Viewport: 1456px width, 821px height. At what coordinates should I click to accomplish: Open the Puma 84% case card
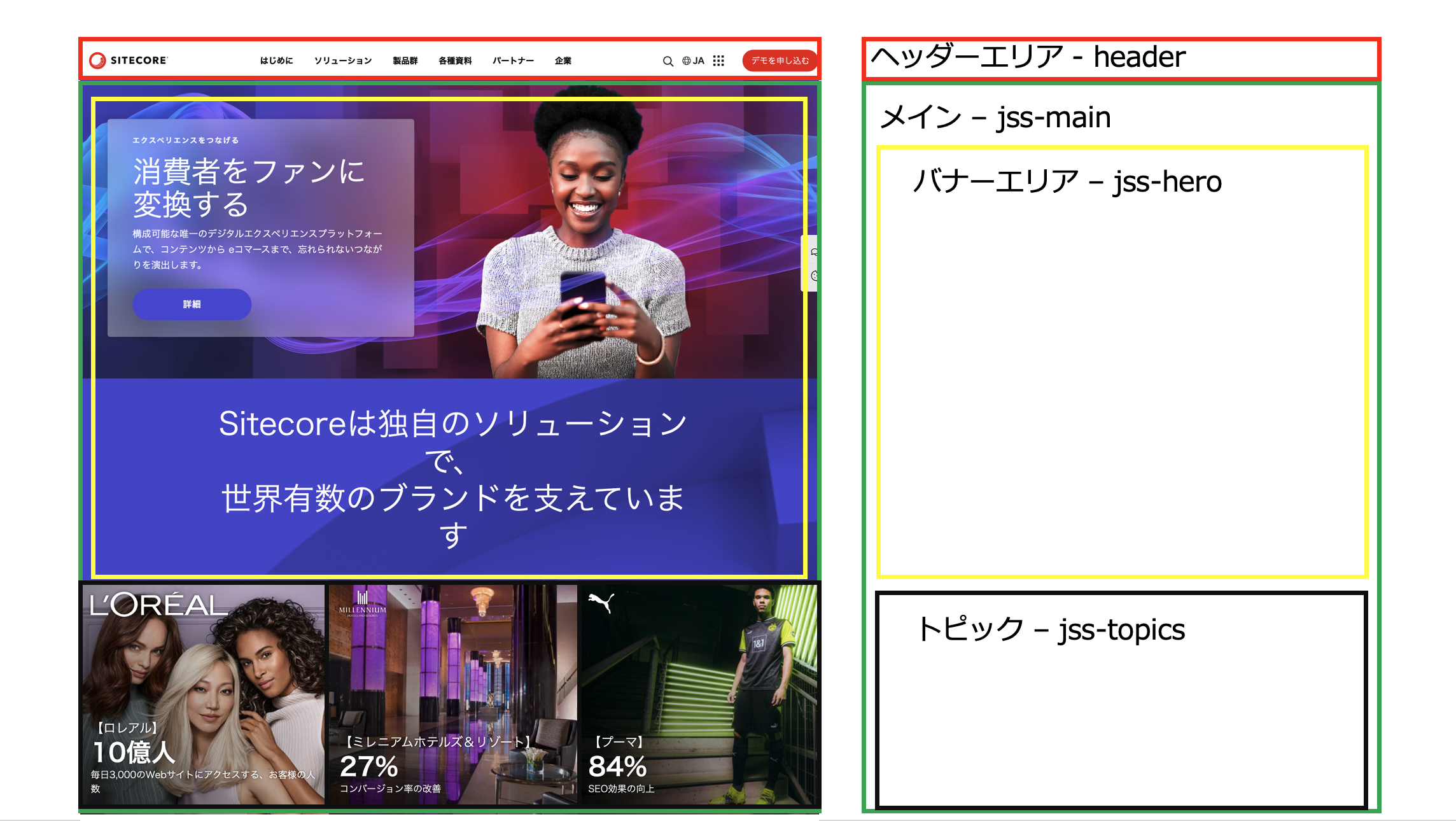(x=699, y=694)
